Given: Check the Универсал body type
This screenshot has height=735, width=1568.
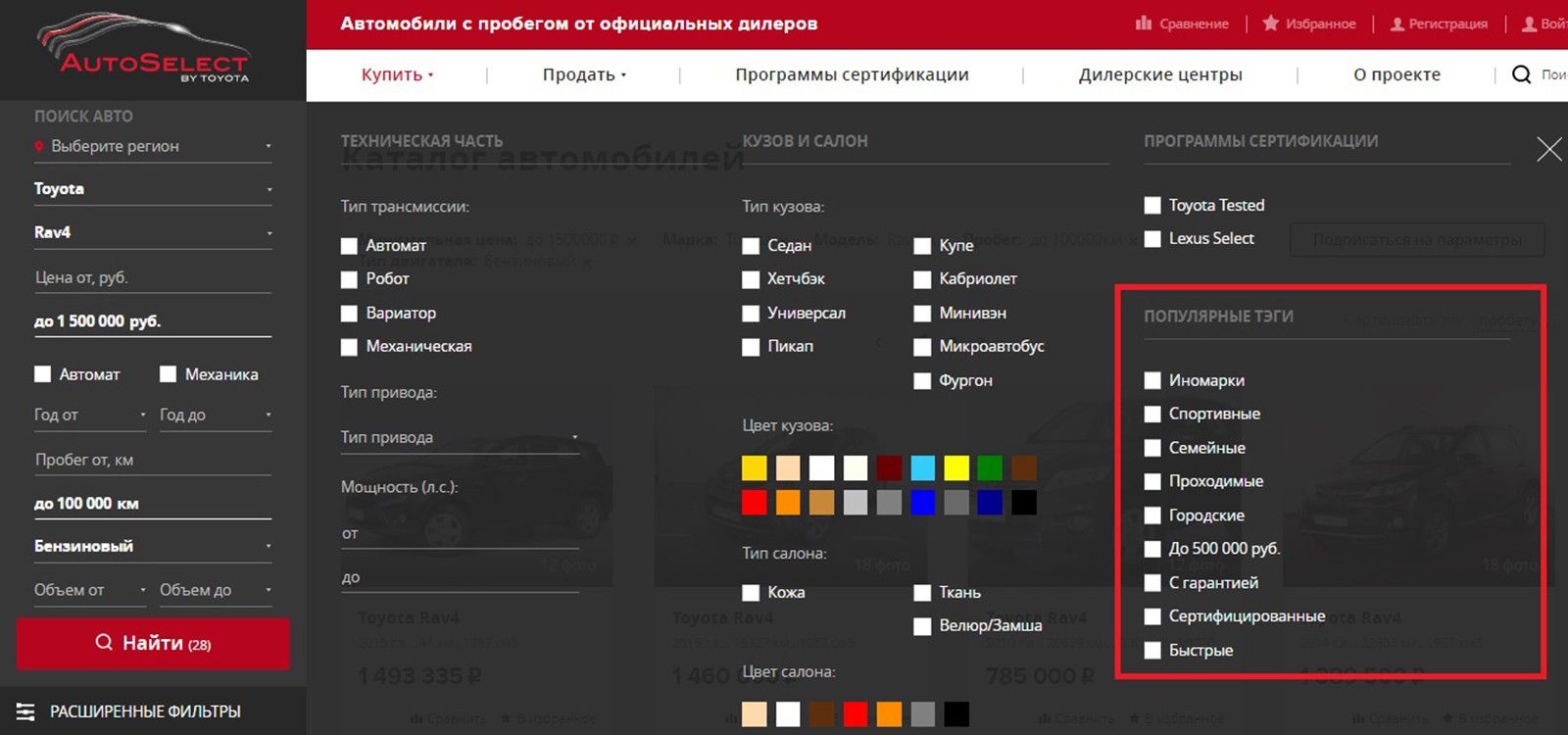Looking at the screenshot, I should coord(751,314).
